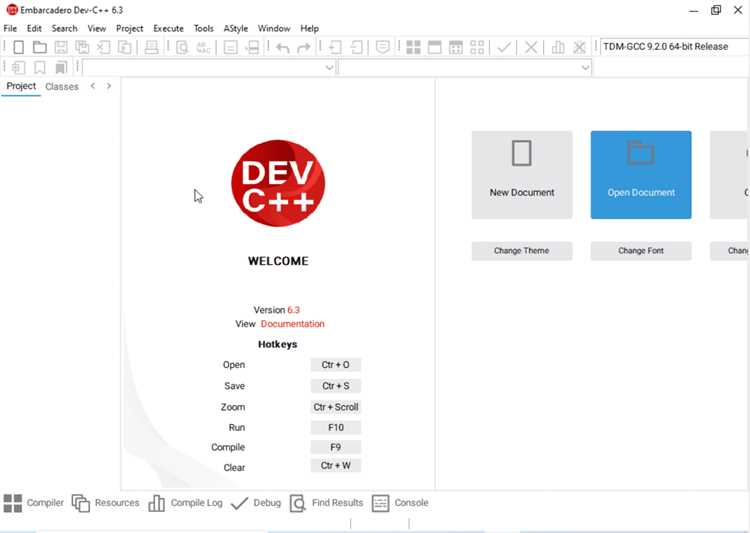The width and height of the screenshot is (750, 533).
Task: Click the New source file toolbar icon
Action: pyautogui.click(x=19, y=47)
